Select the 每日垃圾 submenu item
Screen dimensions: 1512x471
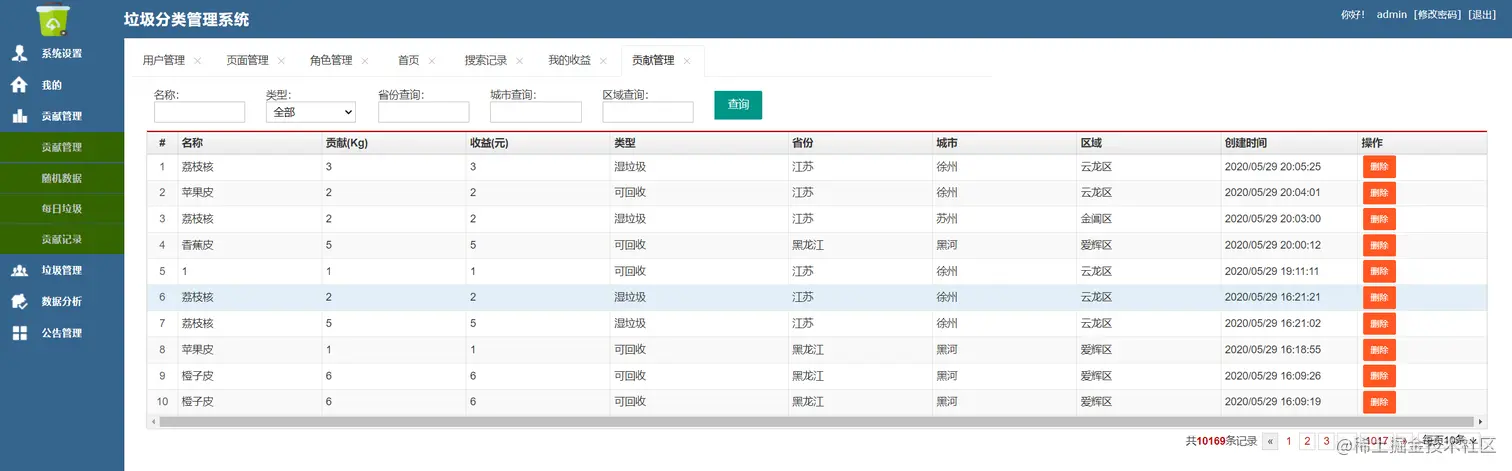point(62,209)
